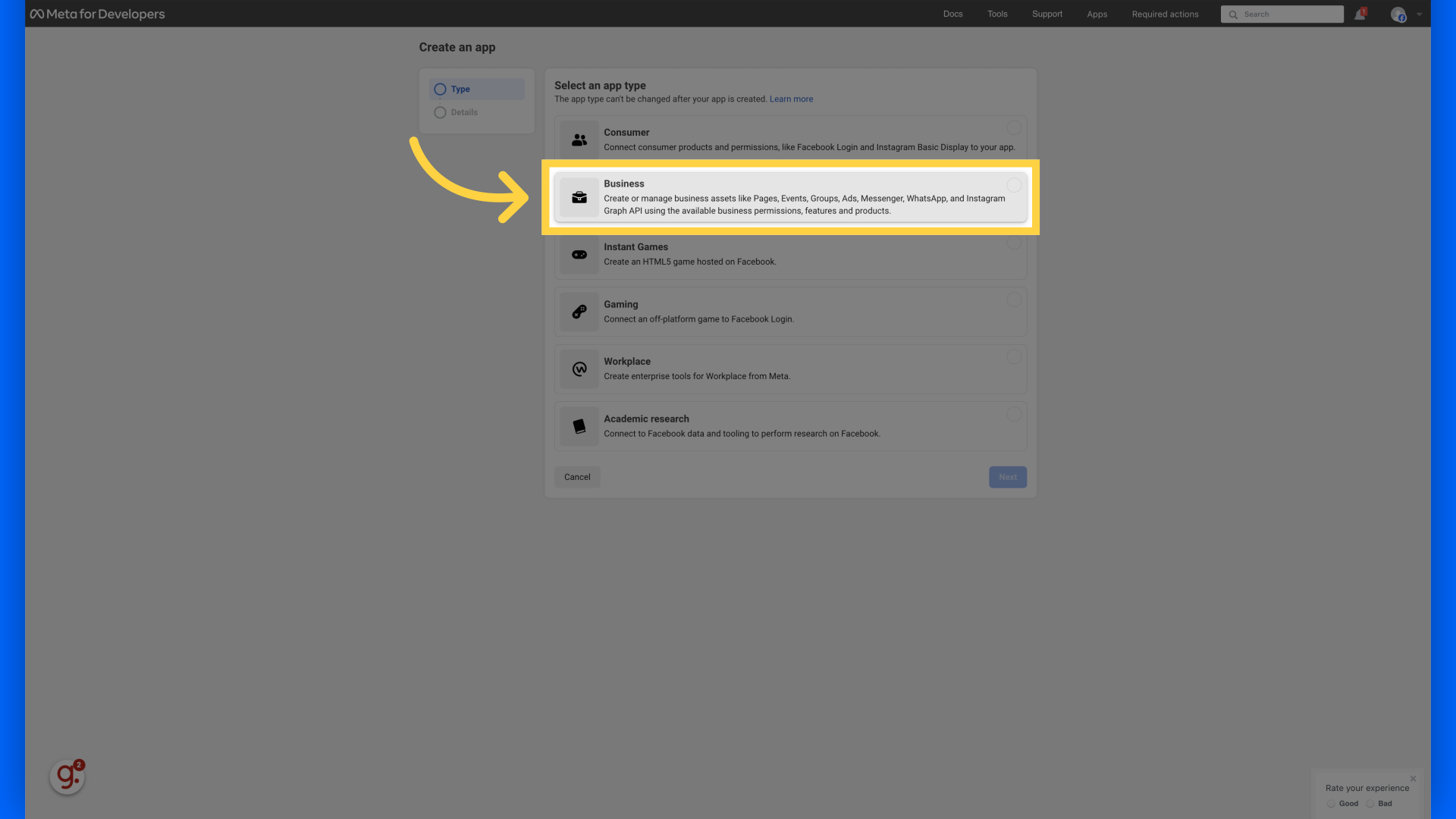Click the Business briefcase icon

[x=579, y=197]
